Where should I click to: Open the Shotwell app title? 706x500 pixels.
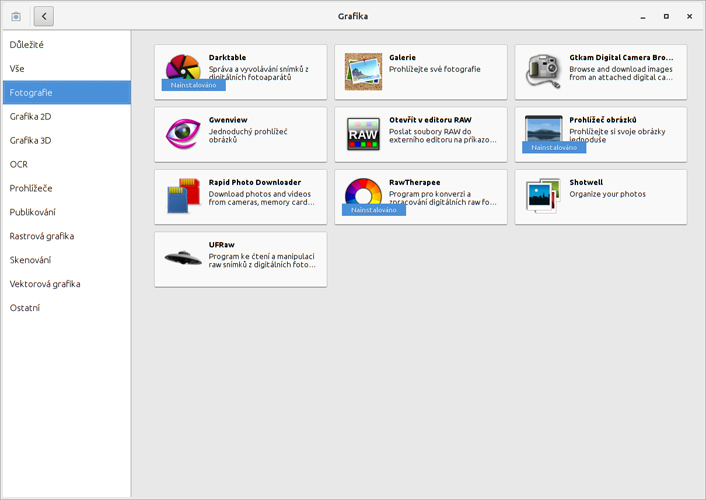pyautogui.click(x=586, y=182)
